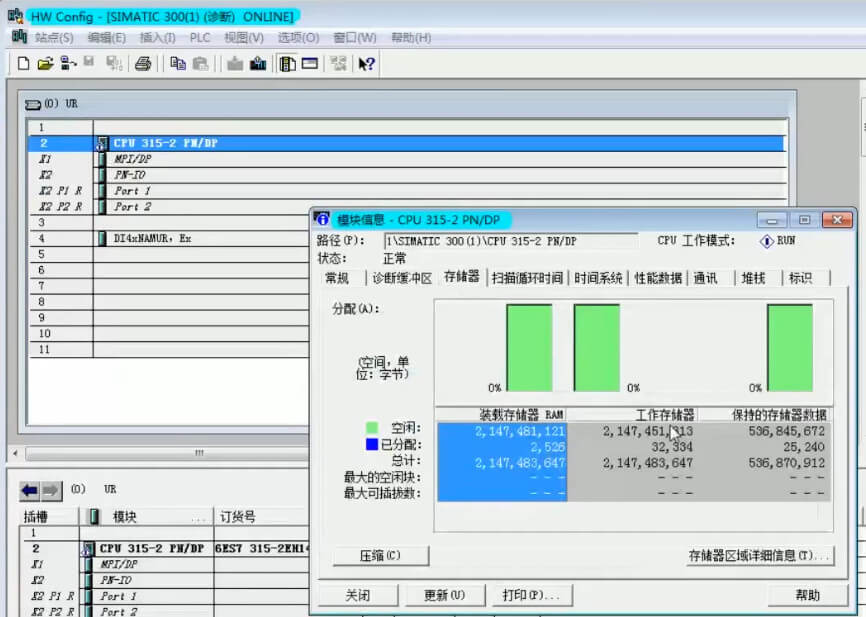Image resolution: width=866 pixels, height=617 pixels.
Task: Click the 订货号 column header
Action: click(x=261, y=517)
